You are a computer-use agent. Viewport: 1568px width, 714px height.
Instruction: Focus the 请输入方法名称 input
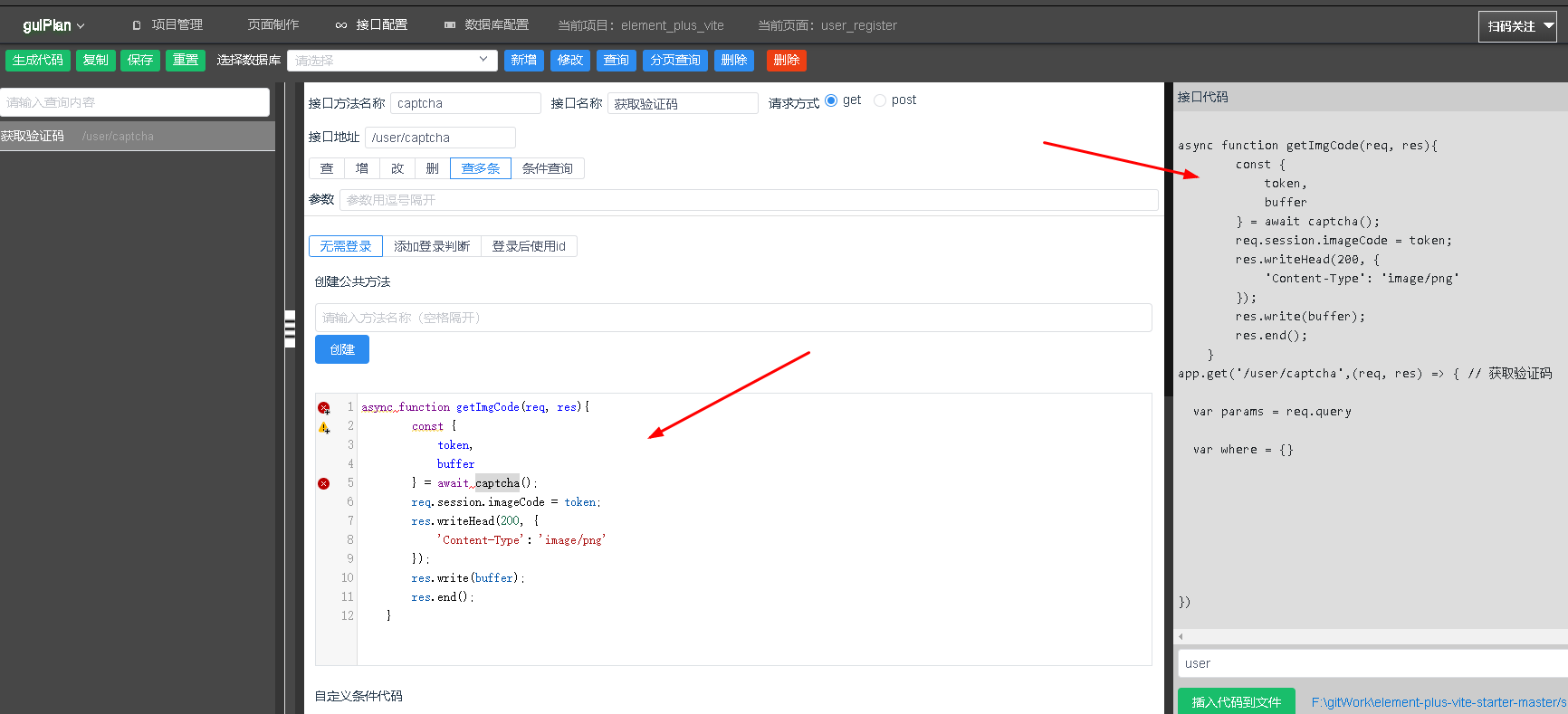(x=733, y=318)
